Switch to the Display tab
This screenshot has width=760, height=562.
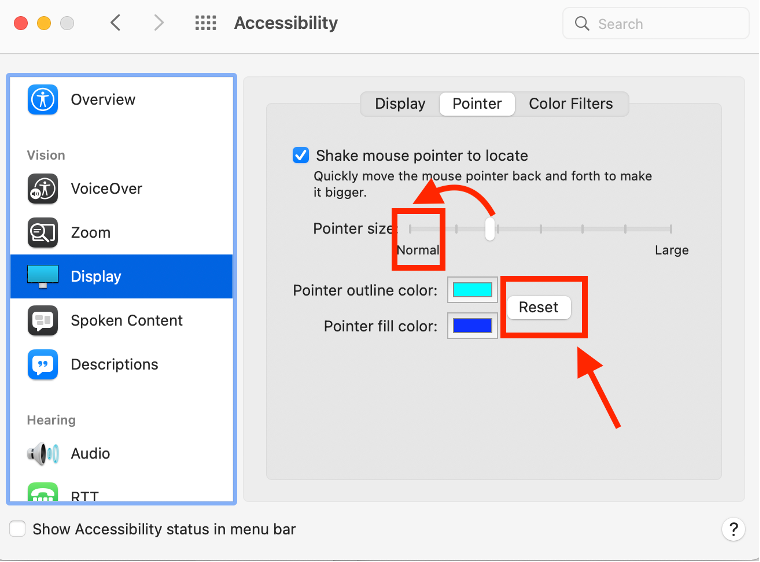tap(400, 104)
